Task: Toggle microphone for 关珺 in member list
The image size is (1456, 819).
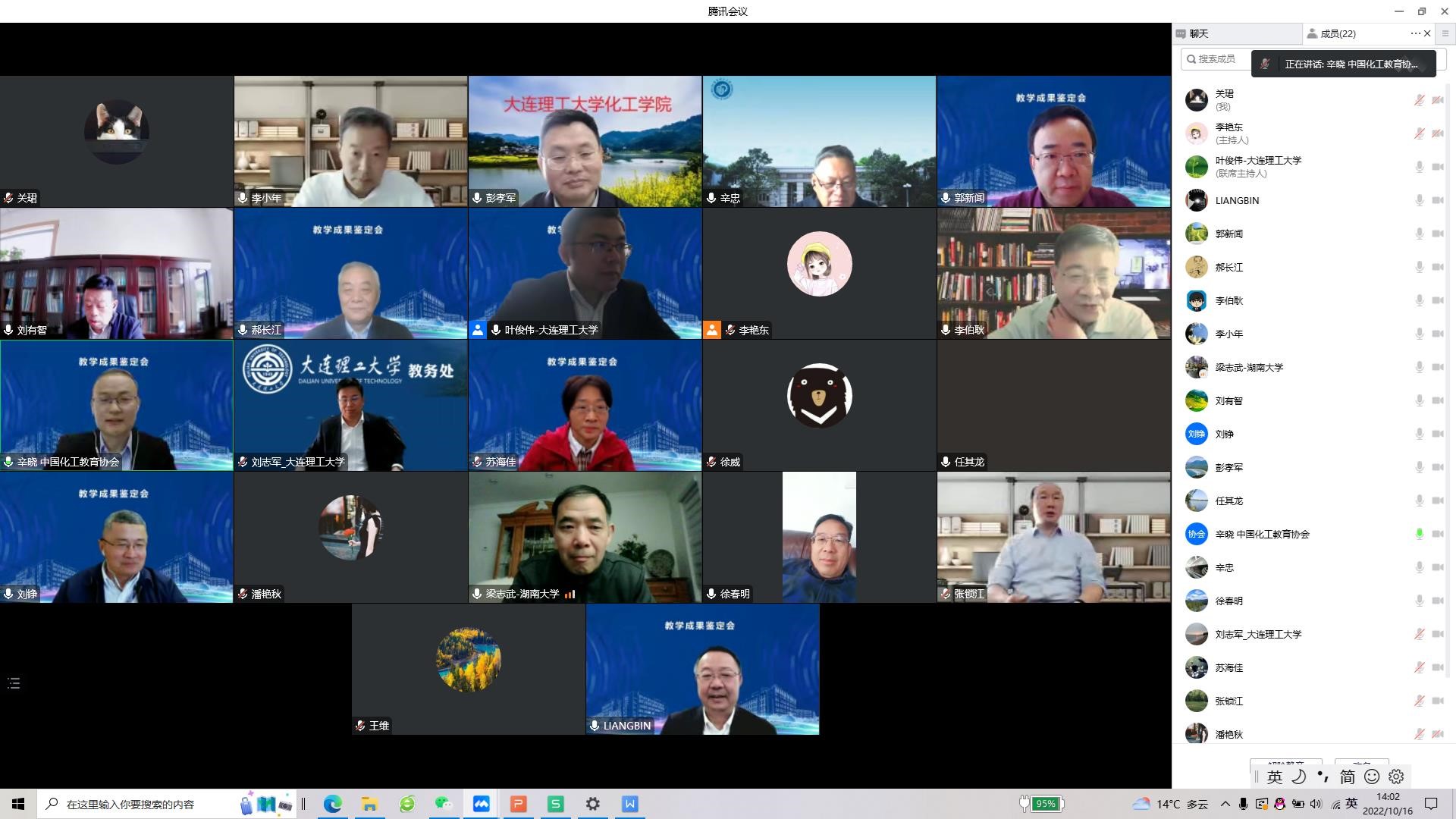Action: click(1419, 100)
